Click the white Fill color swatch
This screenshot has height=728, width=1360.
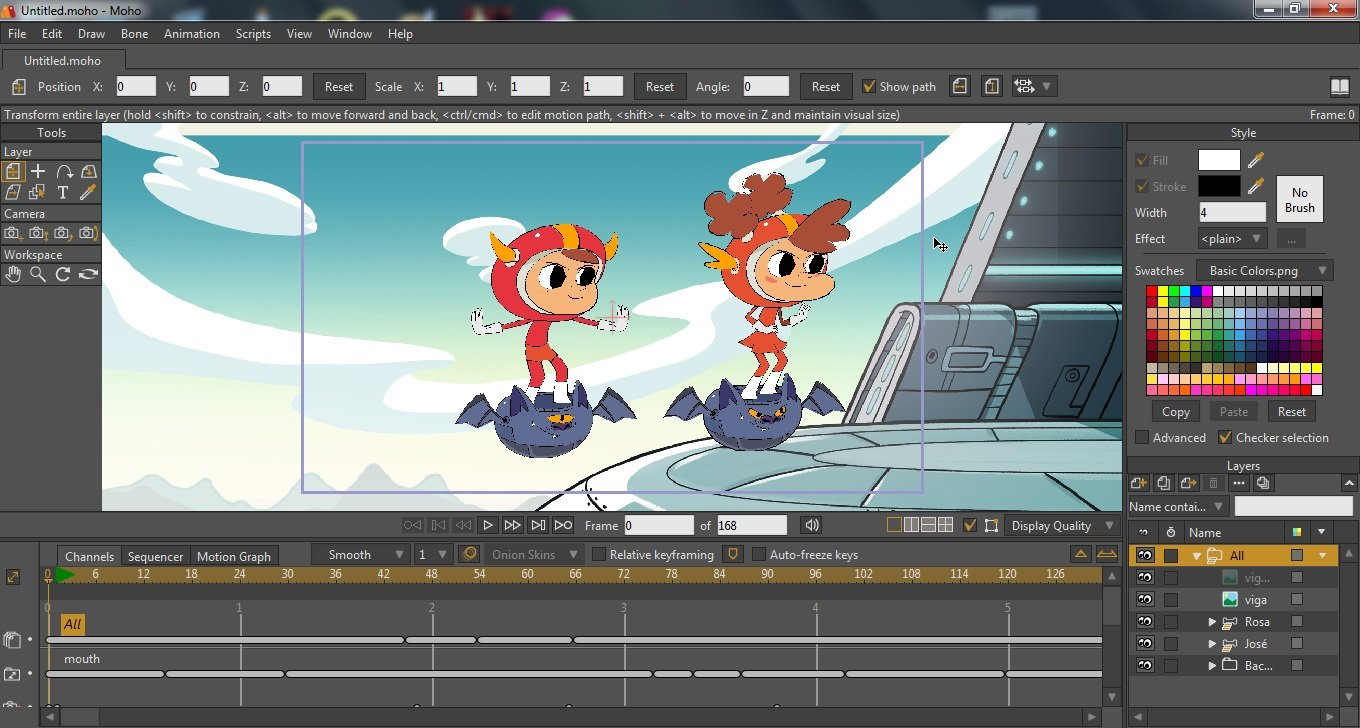tap(1218, 160)
